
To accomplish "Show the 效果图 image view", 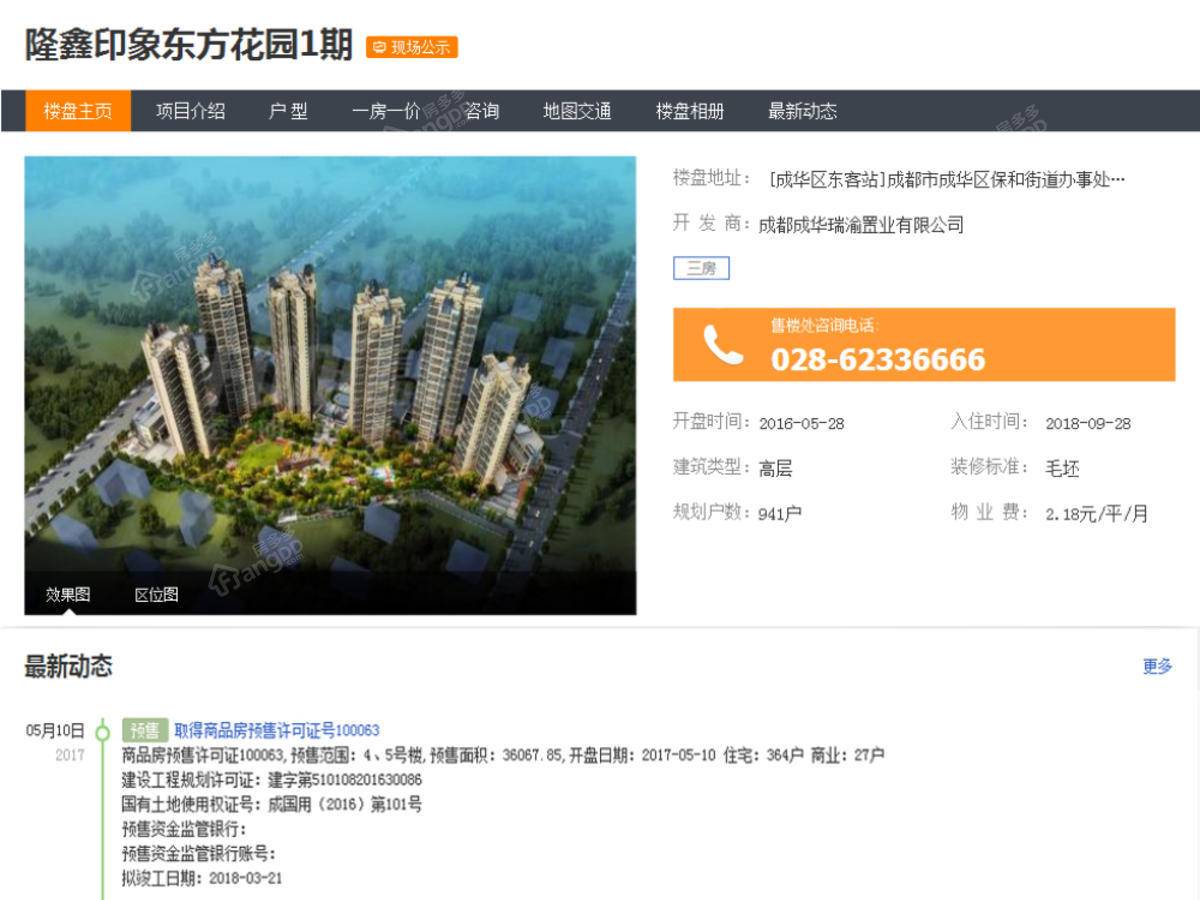I will (x=68, y=594).
